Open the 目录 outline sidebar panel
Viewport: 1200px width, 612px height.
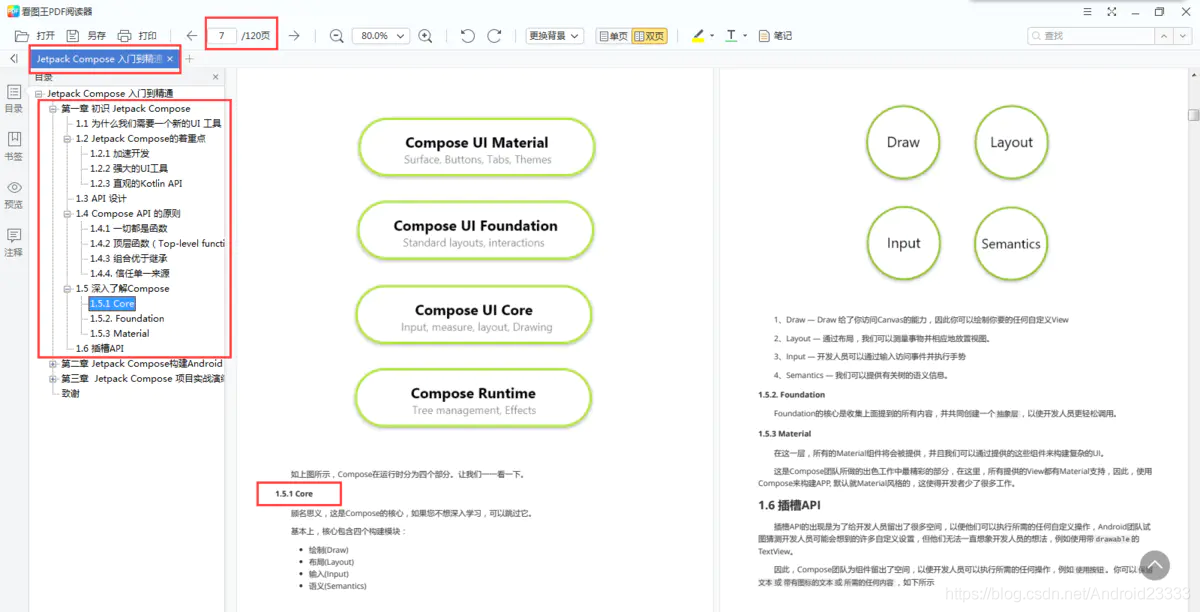pos(14,99)
